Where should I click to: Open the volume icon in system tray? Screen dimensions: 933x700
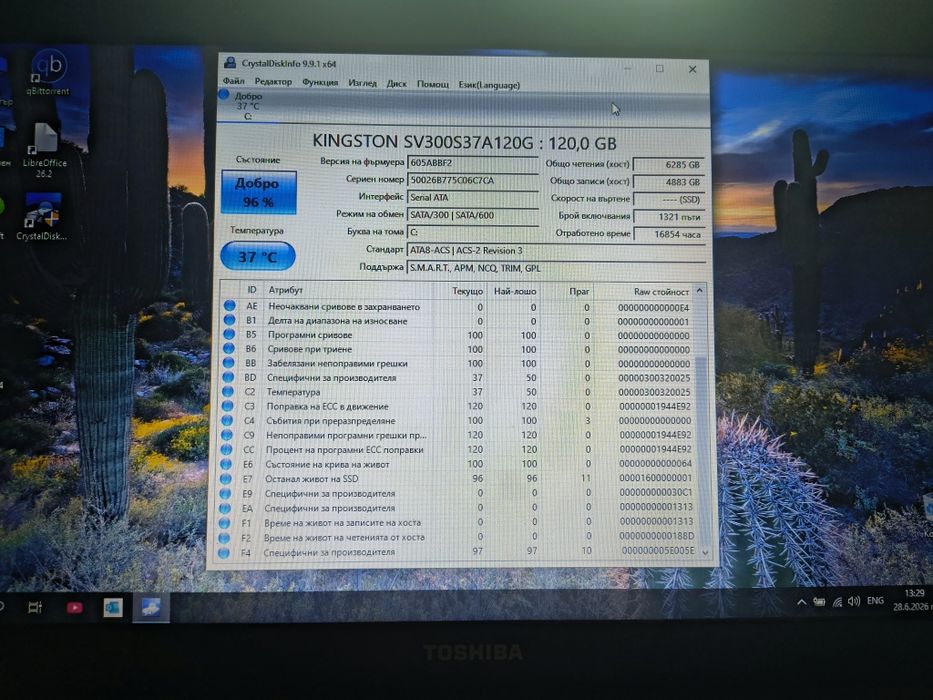(854, 602)
